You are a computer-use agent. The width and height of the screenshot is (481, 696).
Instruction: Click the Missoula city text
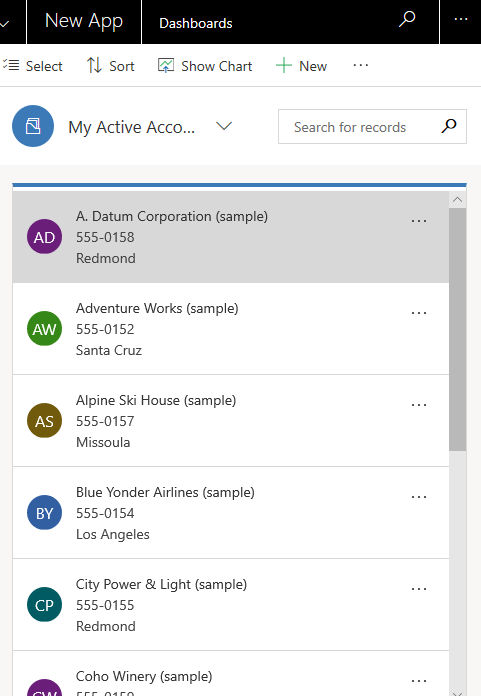tap(103, 442)
